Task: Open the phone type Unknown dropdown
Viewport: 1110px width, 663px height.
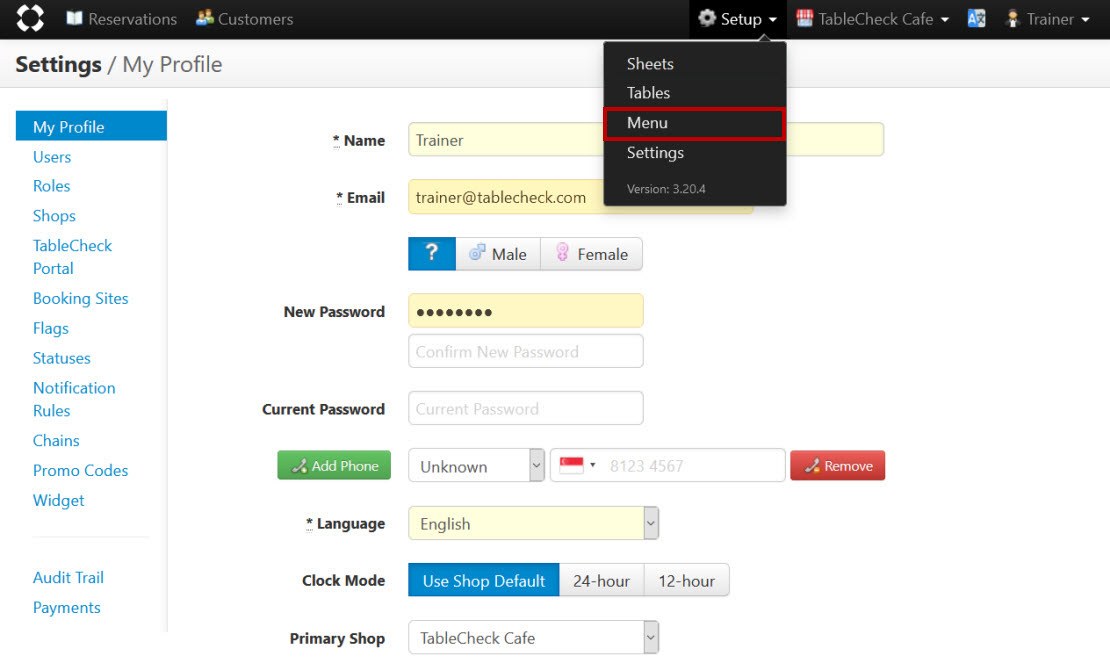Action: coord(476,466)
